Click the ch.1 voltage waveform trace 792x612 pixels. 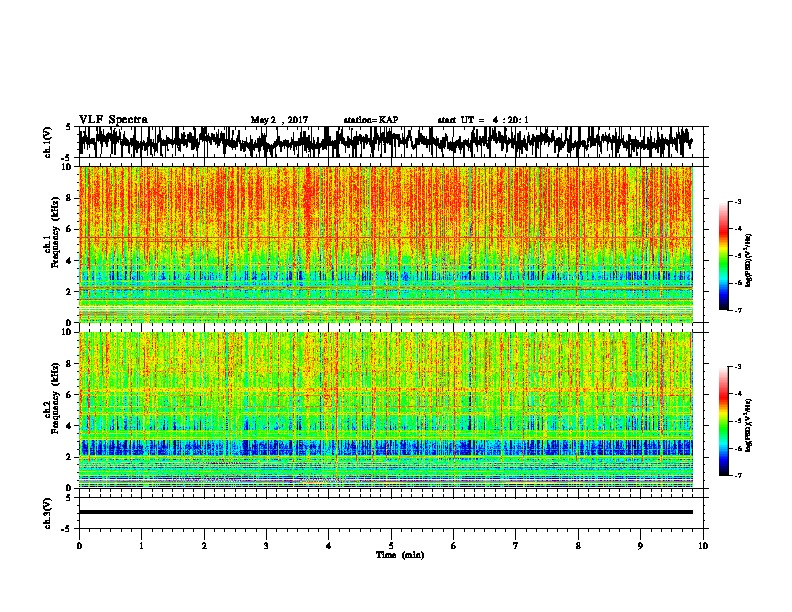click(386, 141)
